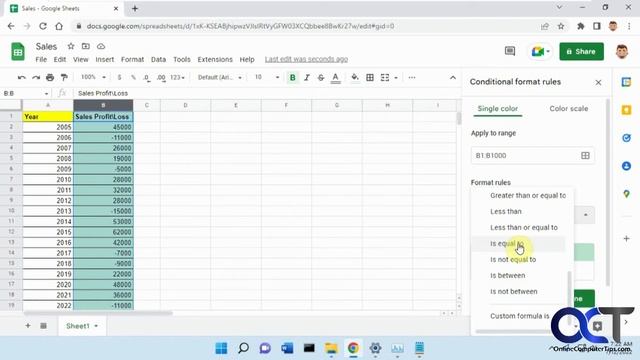640x360 pixels.
Task: Open the Extensions menu
Action: (x=215, y=59)
